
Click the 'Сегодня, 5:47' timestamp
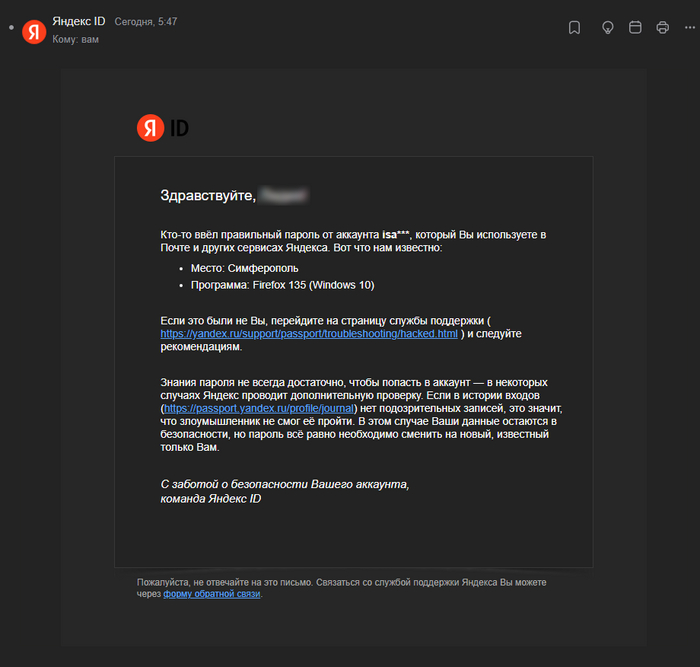tap(146, 21)
